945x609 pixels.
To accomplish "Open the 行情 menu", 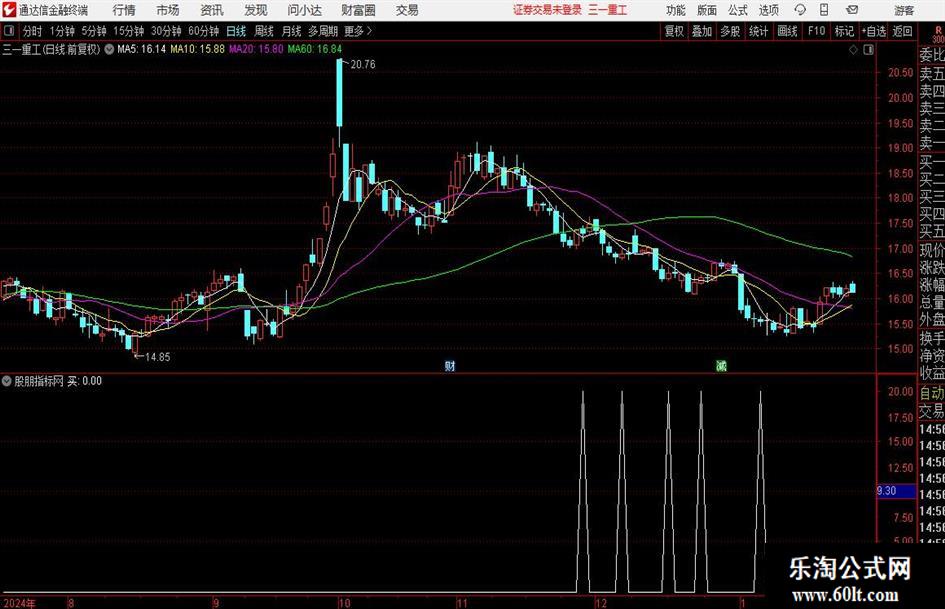I will pyautogui.click(x=124, y=10).
